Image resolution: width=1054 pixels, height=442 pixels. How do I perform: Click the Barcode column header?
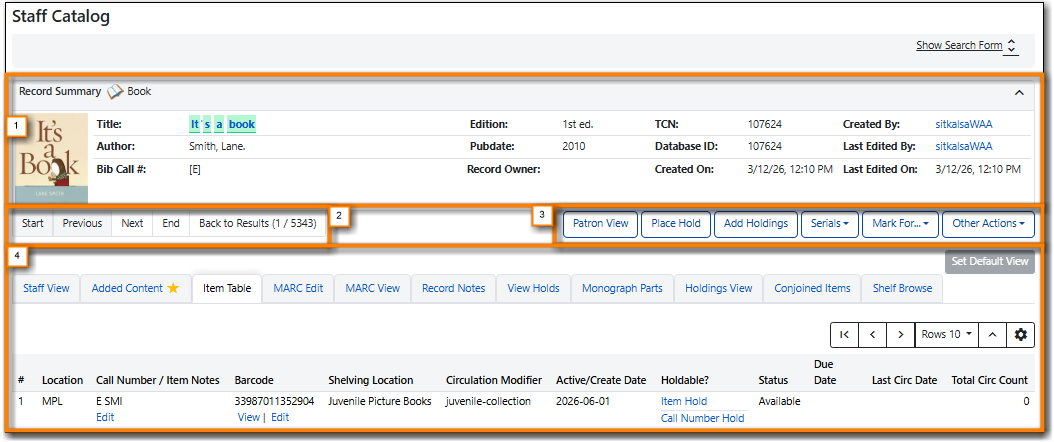(x=254, y=380)
